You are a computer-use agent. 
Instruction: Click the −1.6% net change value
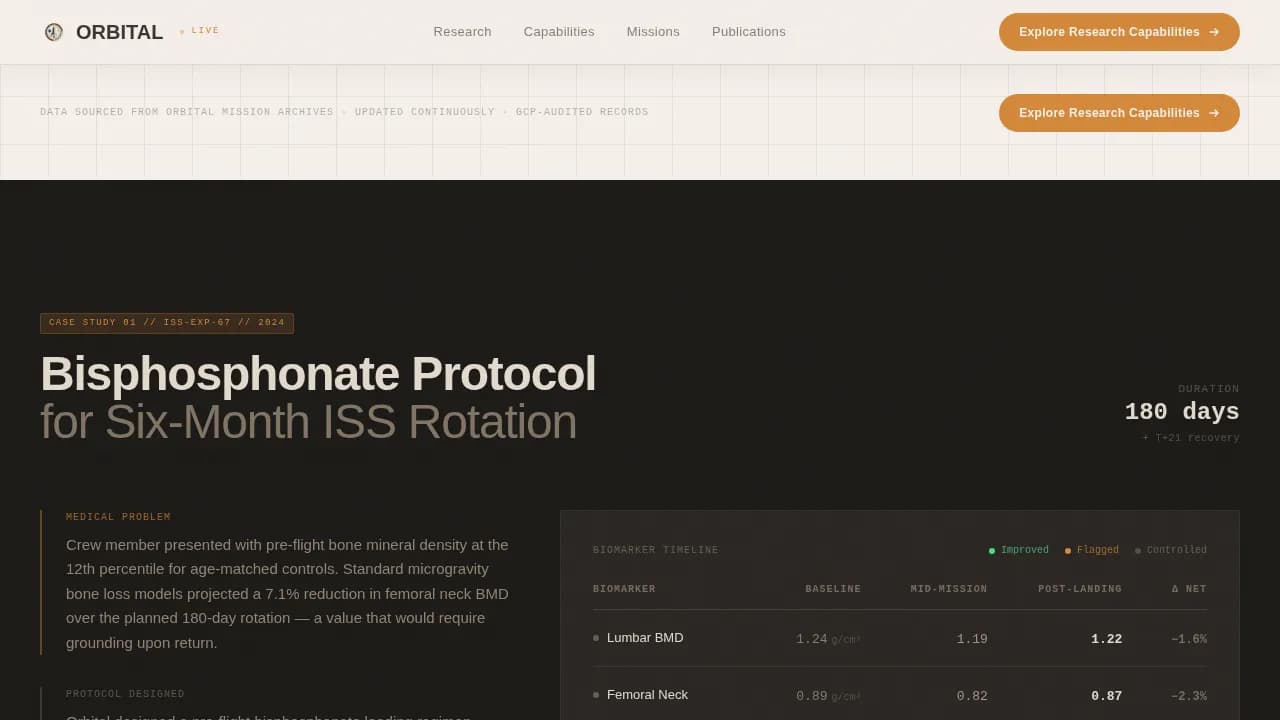click(x=1189, y=639)
